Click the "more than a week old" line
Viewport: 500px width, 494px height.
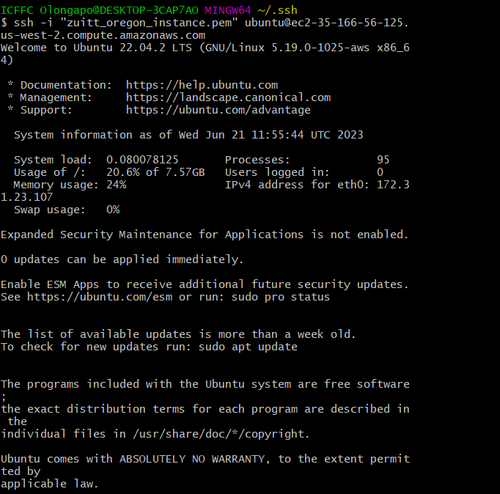(x=178, y=334)
